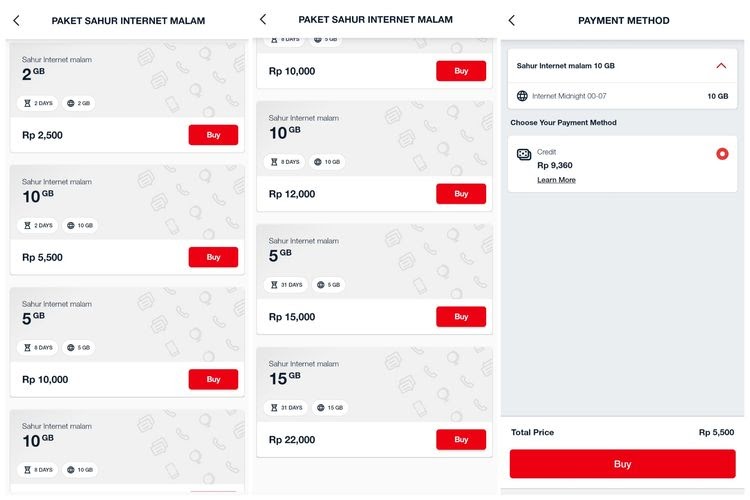Tap back arrow on Payment Method screen
The height and width of the screenshot is (500, 750).
pos(512,20)
